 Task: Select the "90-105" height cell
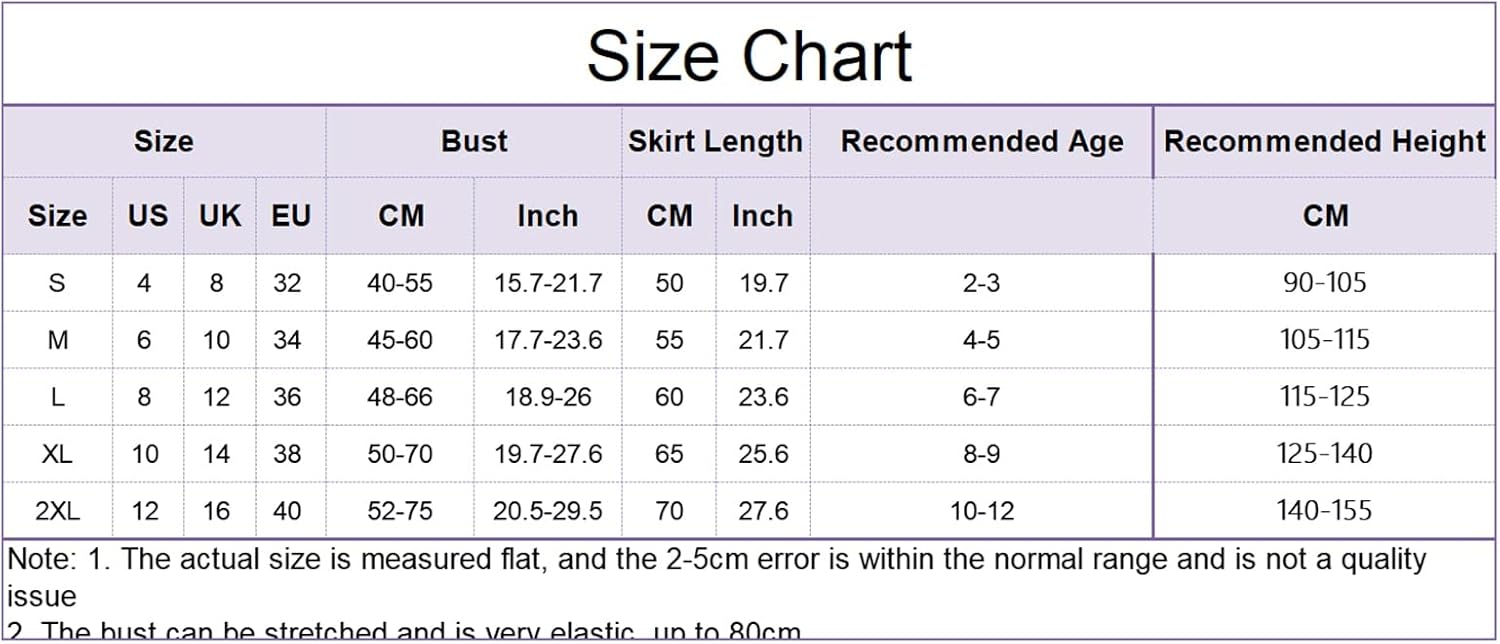(x=1325, y=283)
